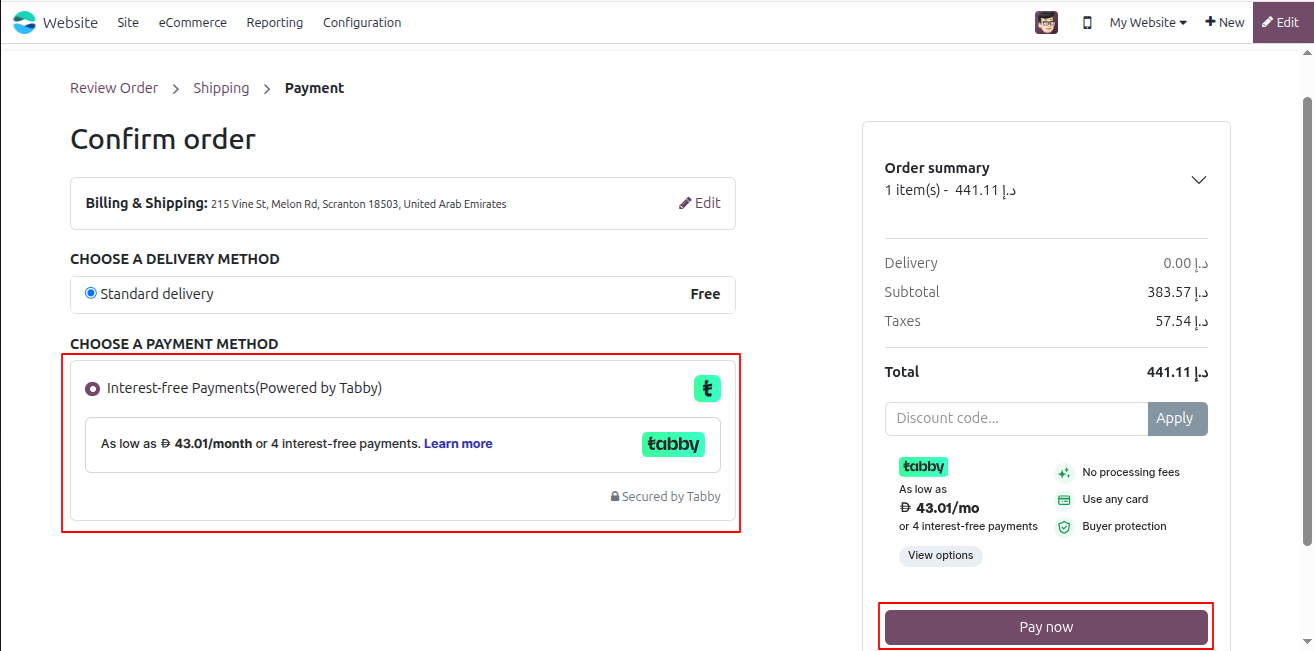Apply the discount code
The height and width of the screenshot is (651, 1314).
tap(1177, 419)
